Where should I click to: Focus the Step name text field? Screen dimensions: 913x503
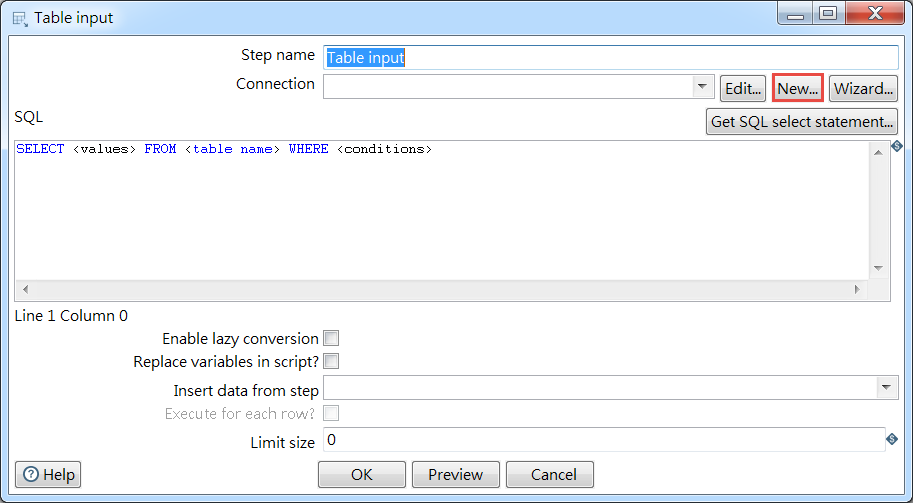click(x=611, y=58)
